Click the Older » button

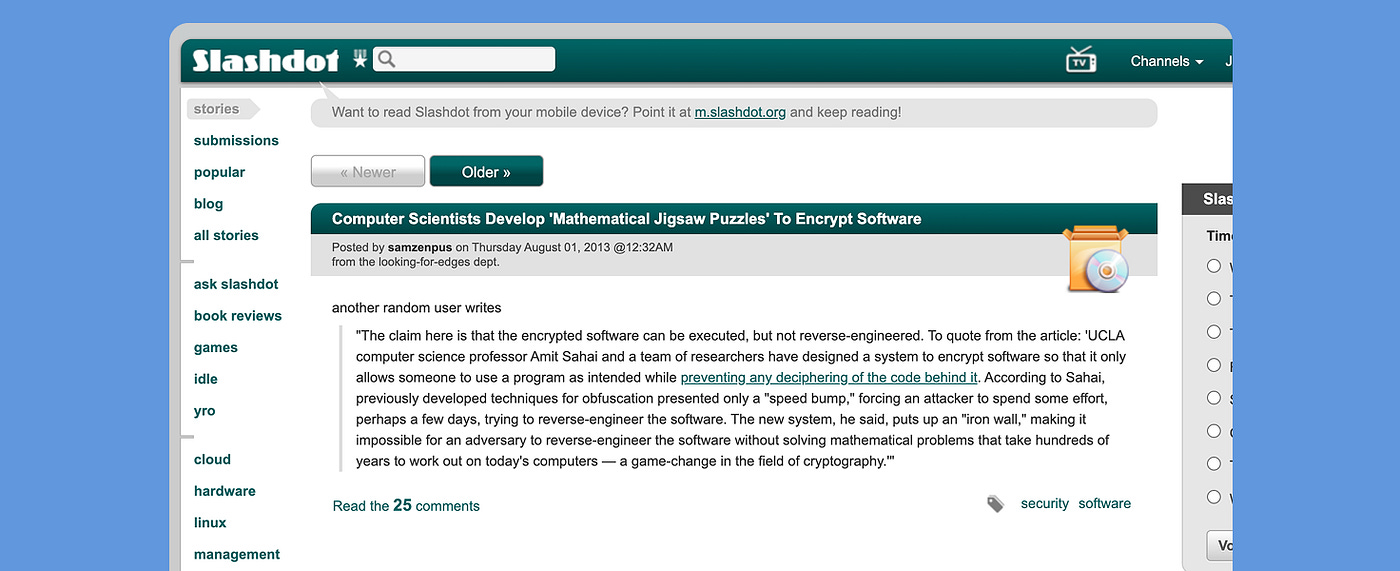tap(486, 171)
